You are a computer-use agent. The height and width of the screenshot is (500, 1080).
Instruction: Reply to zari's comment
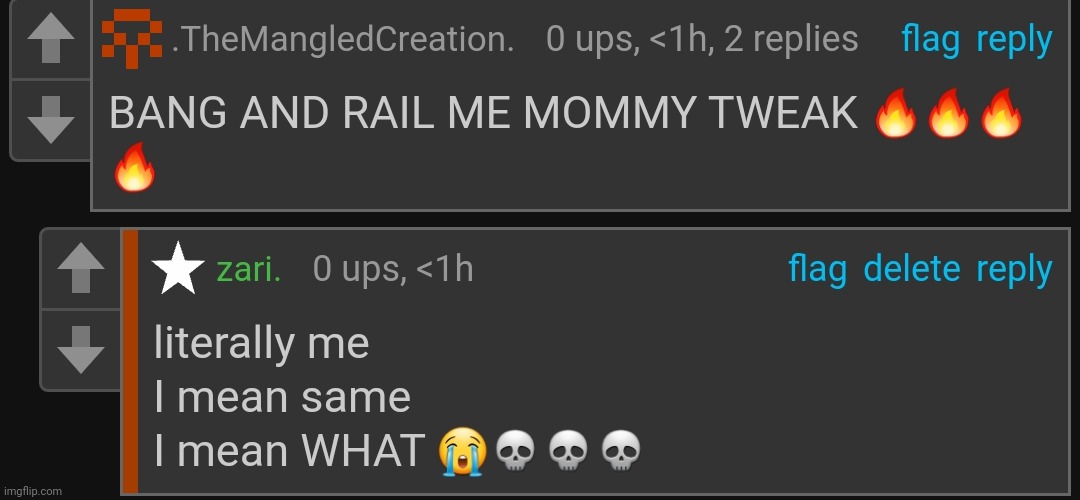tap(1014, 270)
